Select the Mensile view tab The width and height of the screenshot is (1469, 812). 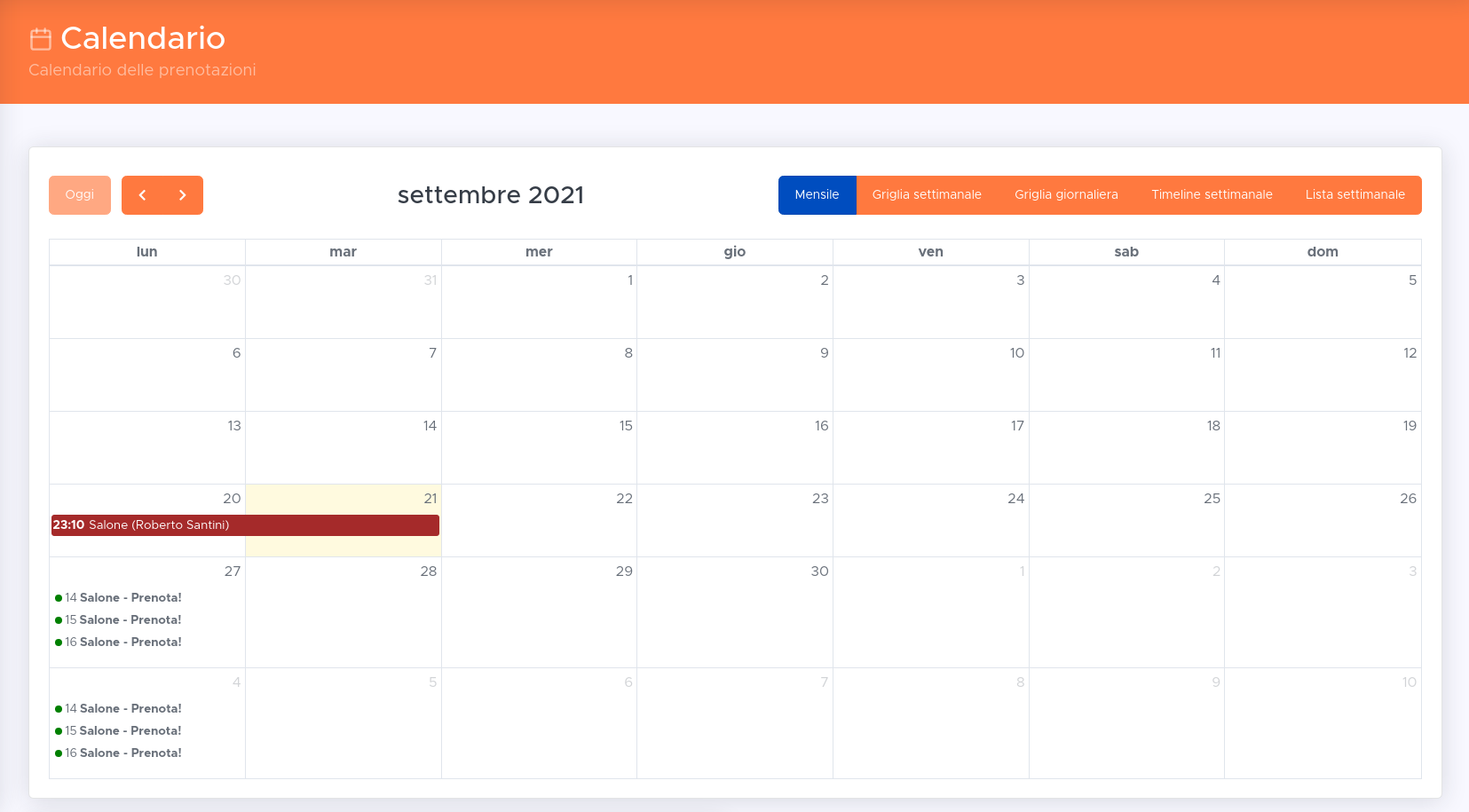(x=817, y=195)
